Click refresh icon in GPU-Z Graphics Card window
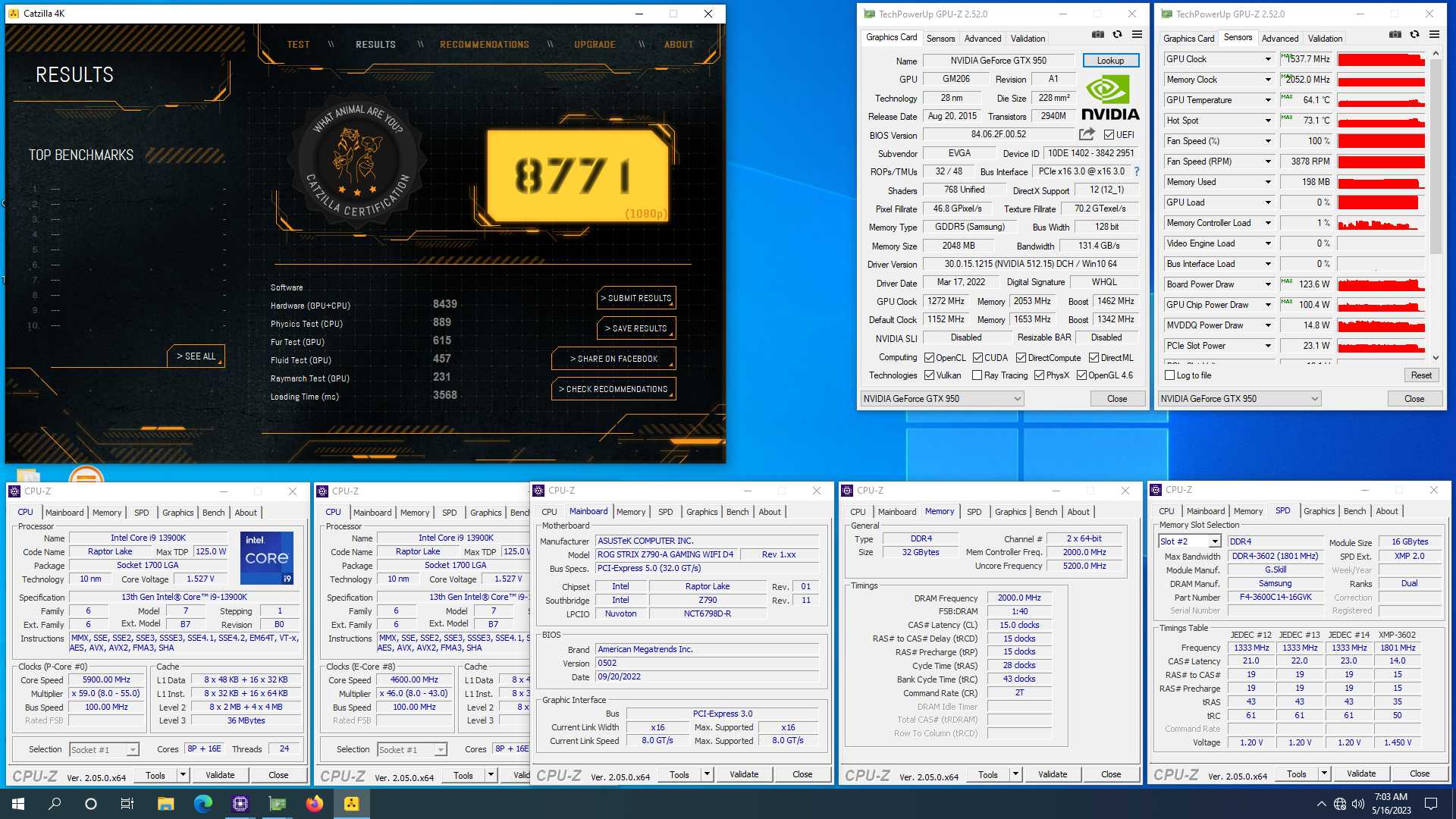The height and width of the screenshot is (819, 1456). [1117, 34]
